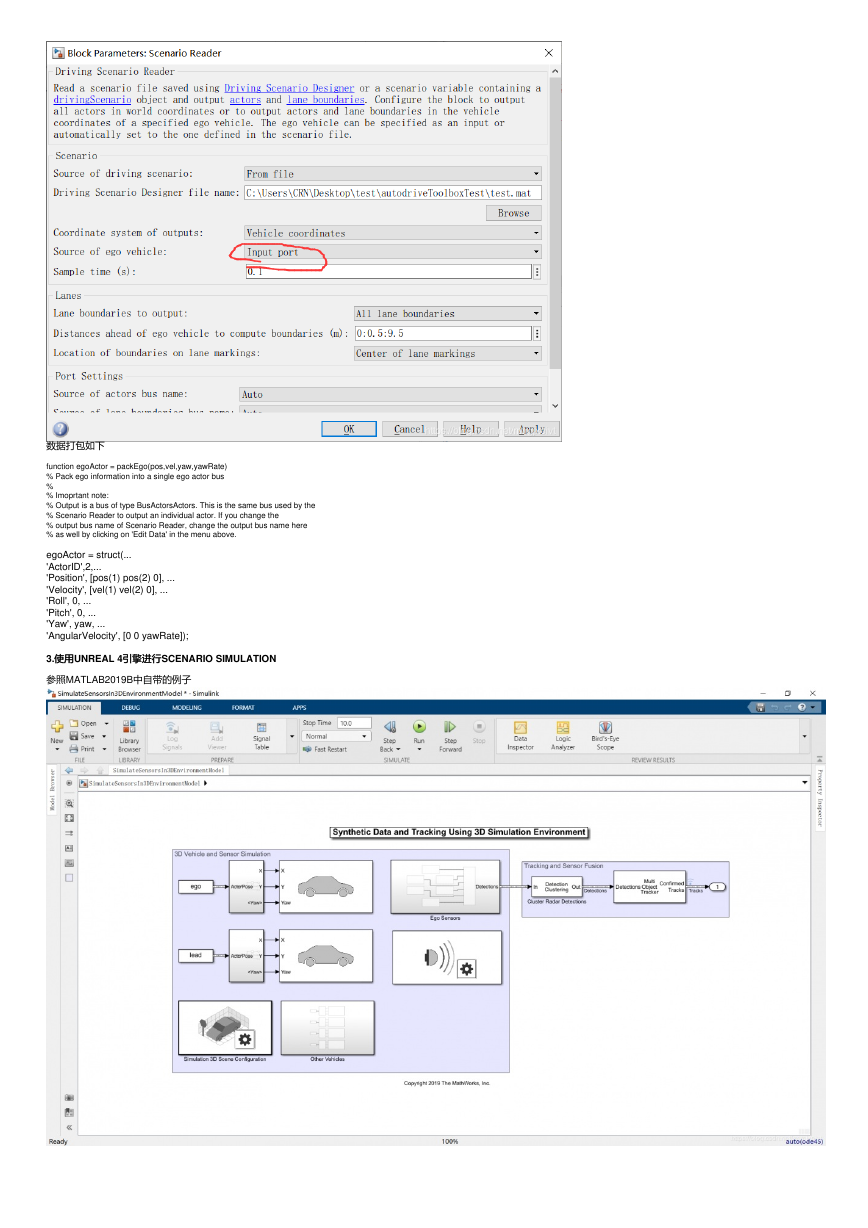Click the back navigation arrow above canvas
Viewport: 868px width, 1228px height.
point(69,771)
